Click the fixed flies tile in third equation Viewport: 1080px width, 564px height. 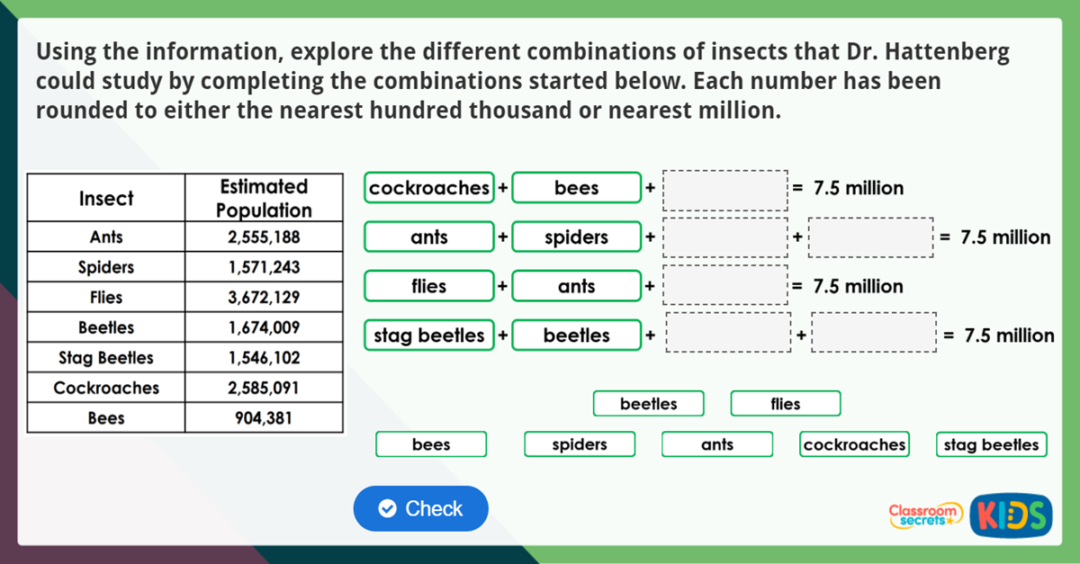point(429,286)
